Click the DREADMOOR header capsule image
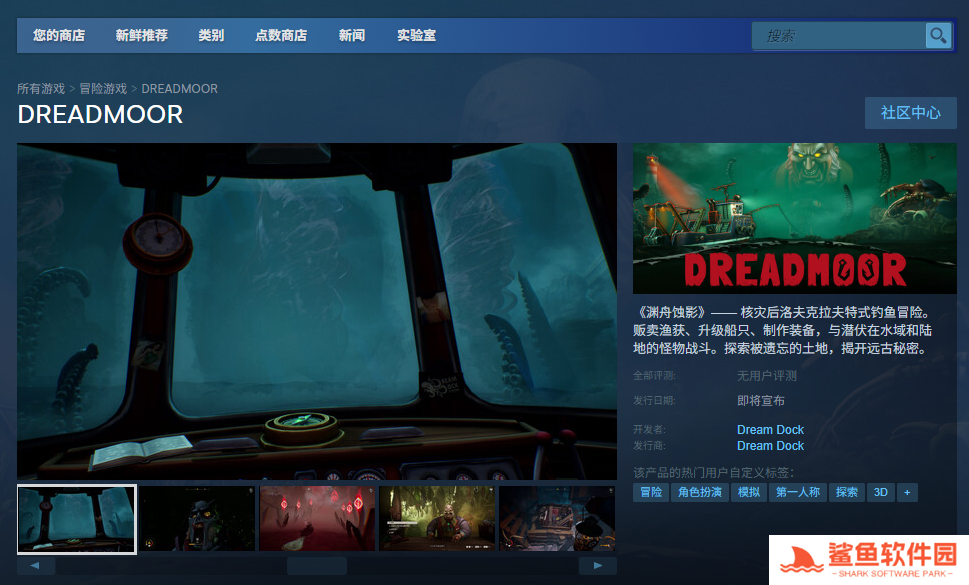This screenshot has width=969, height=585. [x=794, y=218]
